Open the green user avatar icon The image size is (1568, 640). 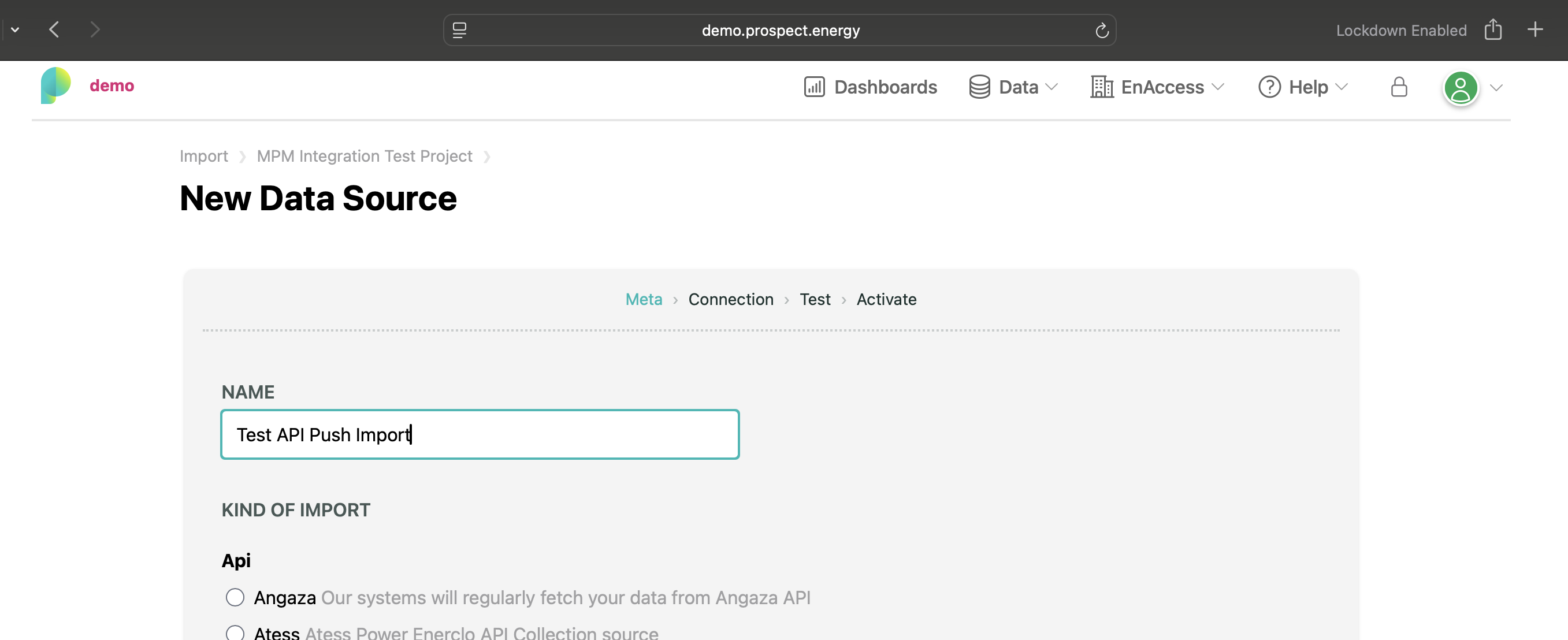click(x=1461, y=88)
